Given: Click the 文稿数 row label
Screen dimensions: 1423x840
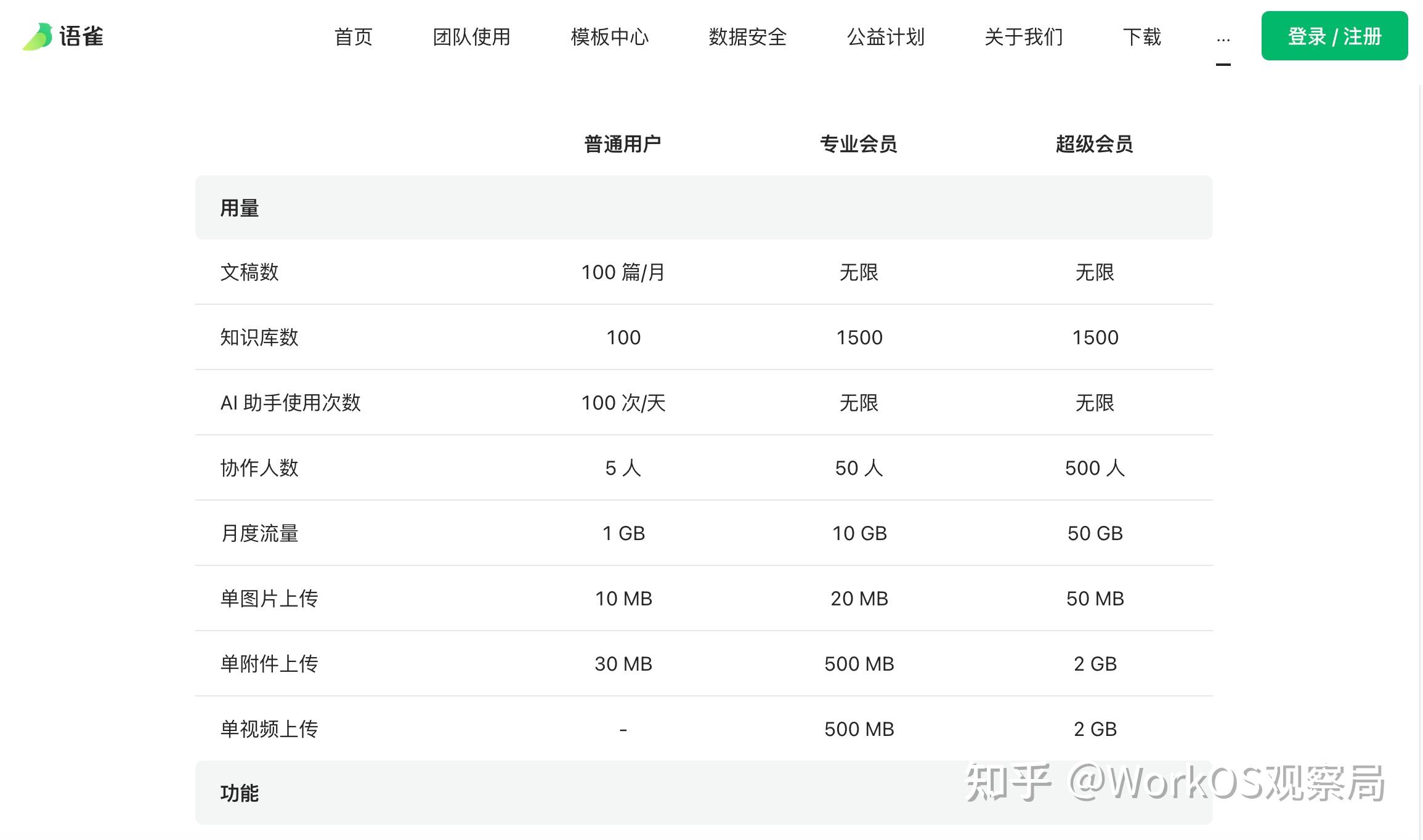Looking at the screenshot, I should pos(249,272).
